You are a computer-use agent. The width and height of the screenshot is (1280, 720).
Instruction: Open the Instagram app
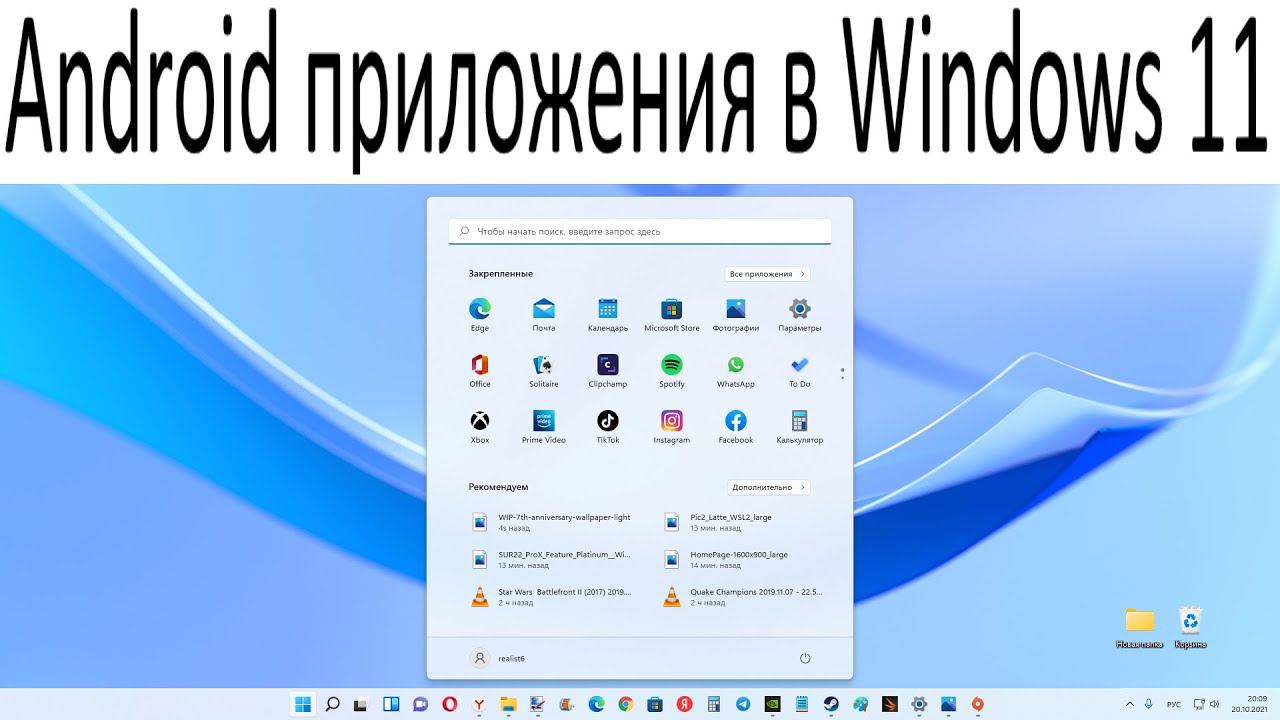coord(672,426)
